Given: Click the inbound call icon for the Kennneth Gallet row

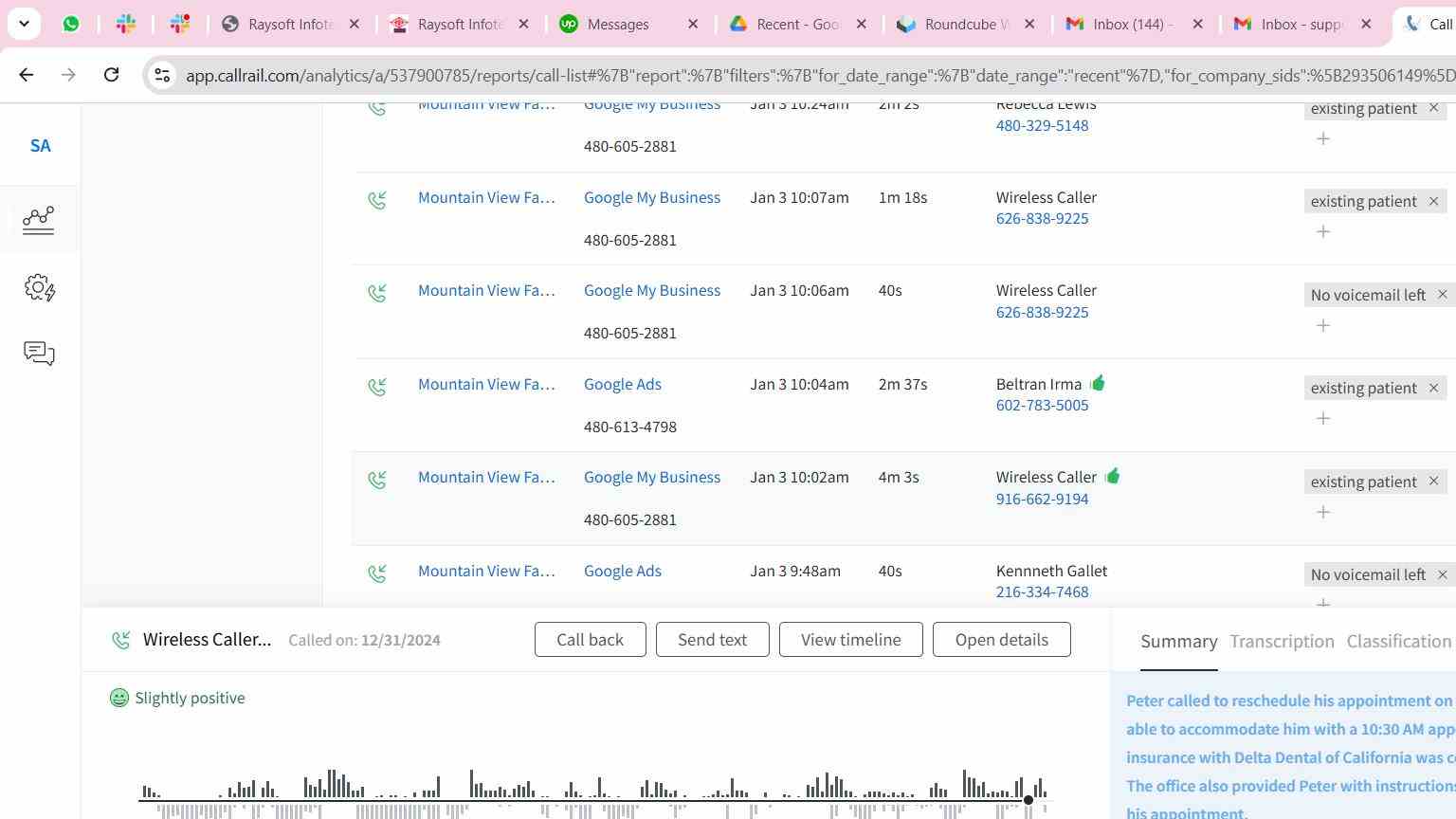Looking at the screenshot, I should [377, 573].
